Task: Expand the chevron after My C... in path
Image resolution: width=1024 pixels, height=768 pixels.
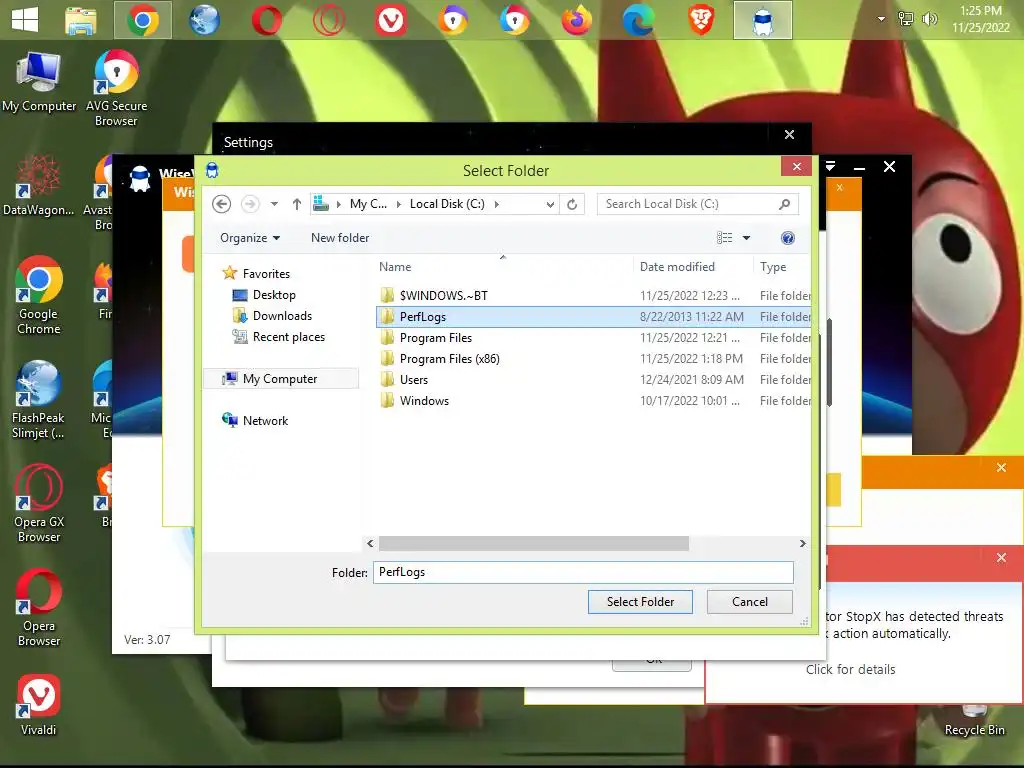Action: (x=398, y=204)
